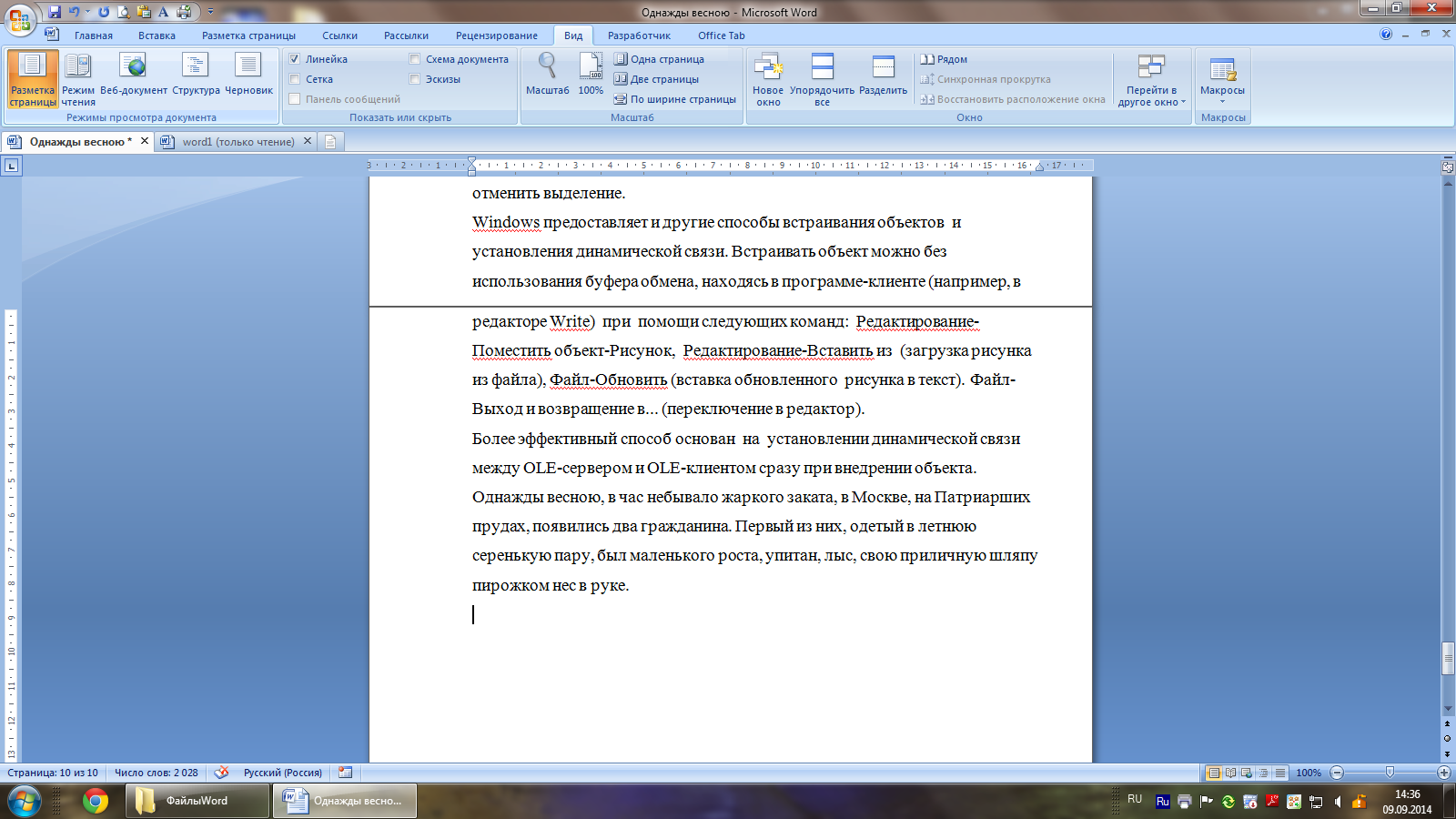Open print preview from Quick Access toolbar
The width and height of the screenshot is (1456, 819).
coord(123,12)
